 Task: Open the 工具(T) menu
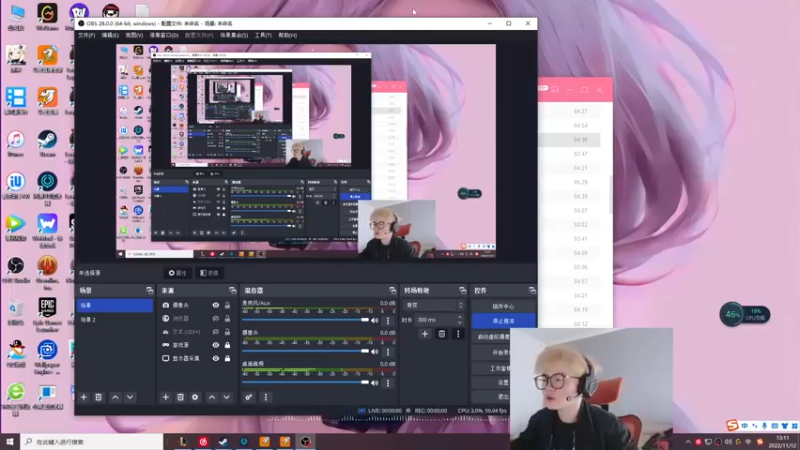click(x=263, y=35)
